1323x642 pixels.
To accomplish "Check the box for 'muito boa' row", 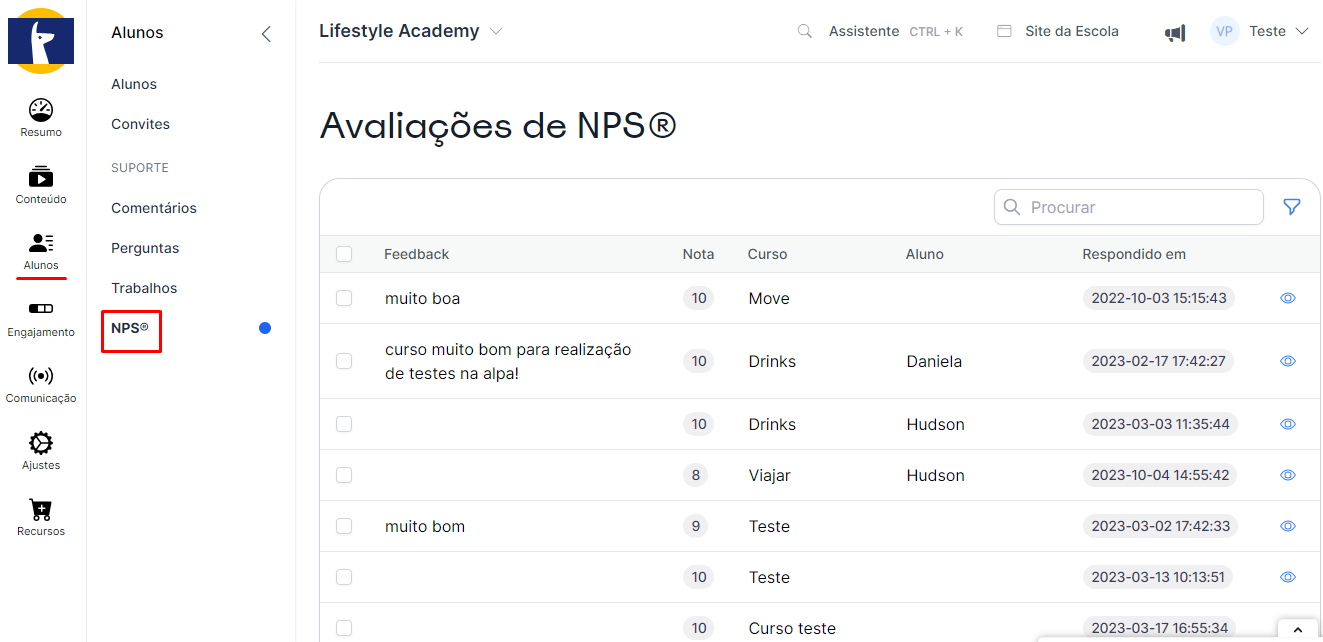I will pos(344,298).
